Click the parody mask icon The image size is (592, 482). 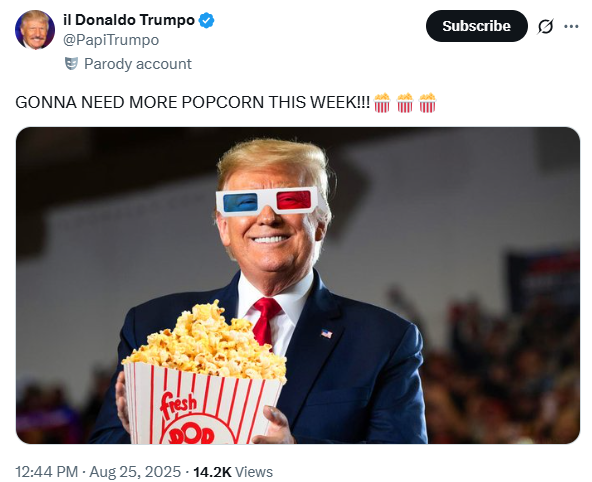click(x=71, y=64)
